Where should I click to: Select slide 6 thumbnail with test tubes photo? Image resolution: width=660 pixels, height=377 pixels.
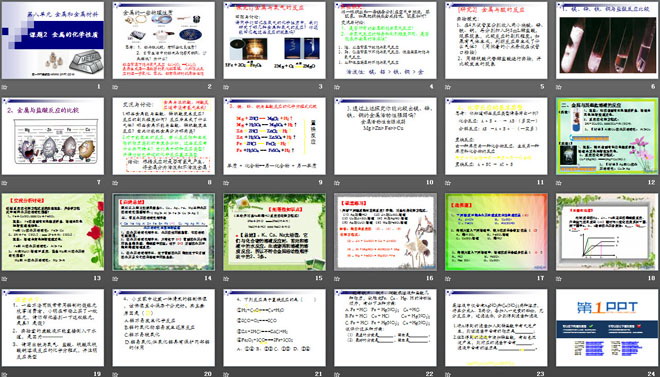[607, 40]
